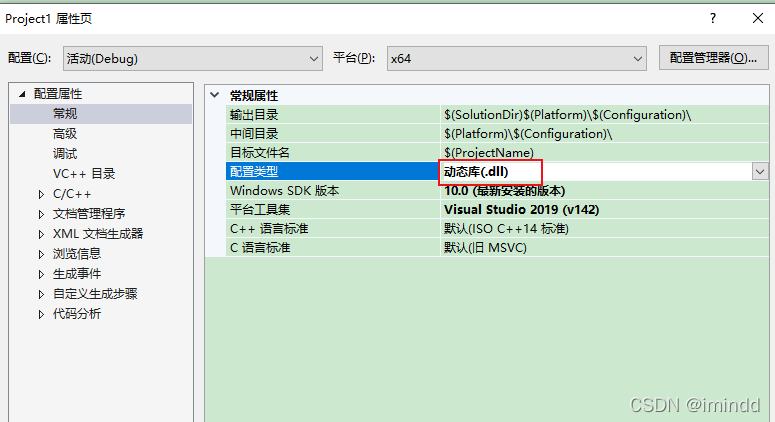The image size is (775, 422).
Task: Select the 自定义生成步骤 tree label
Action: [95, 294]
